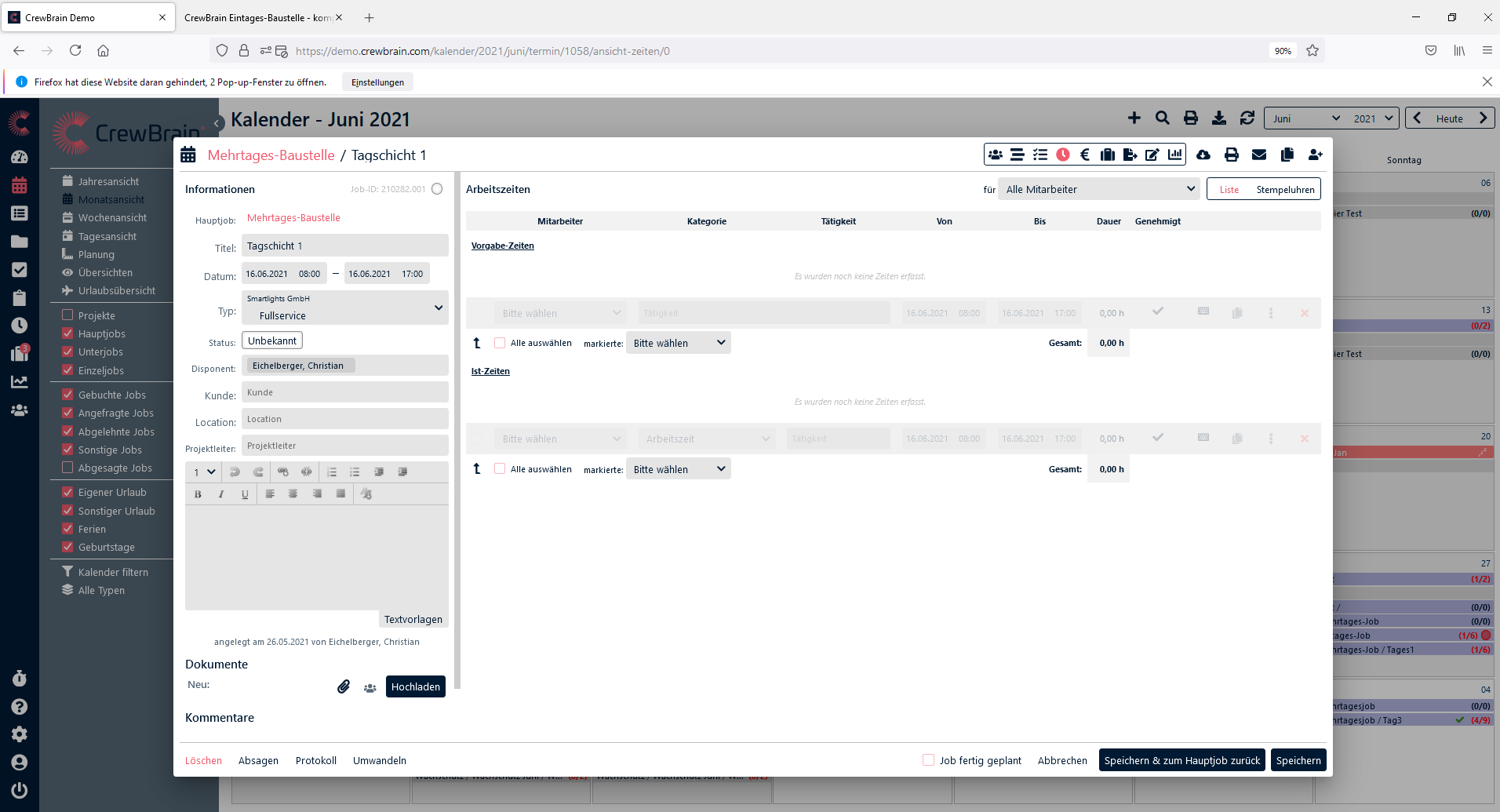The image size is (1500, 812).
Task: Check Job fertig geplant checkbox
Action: (x=929, y=760)
